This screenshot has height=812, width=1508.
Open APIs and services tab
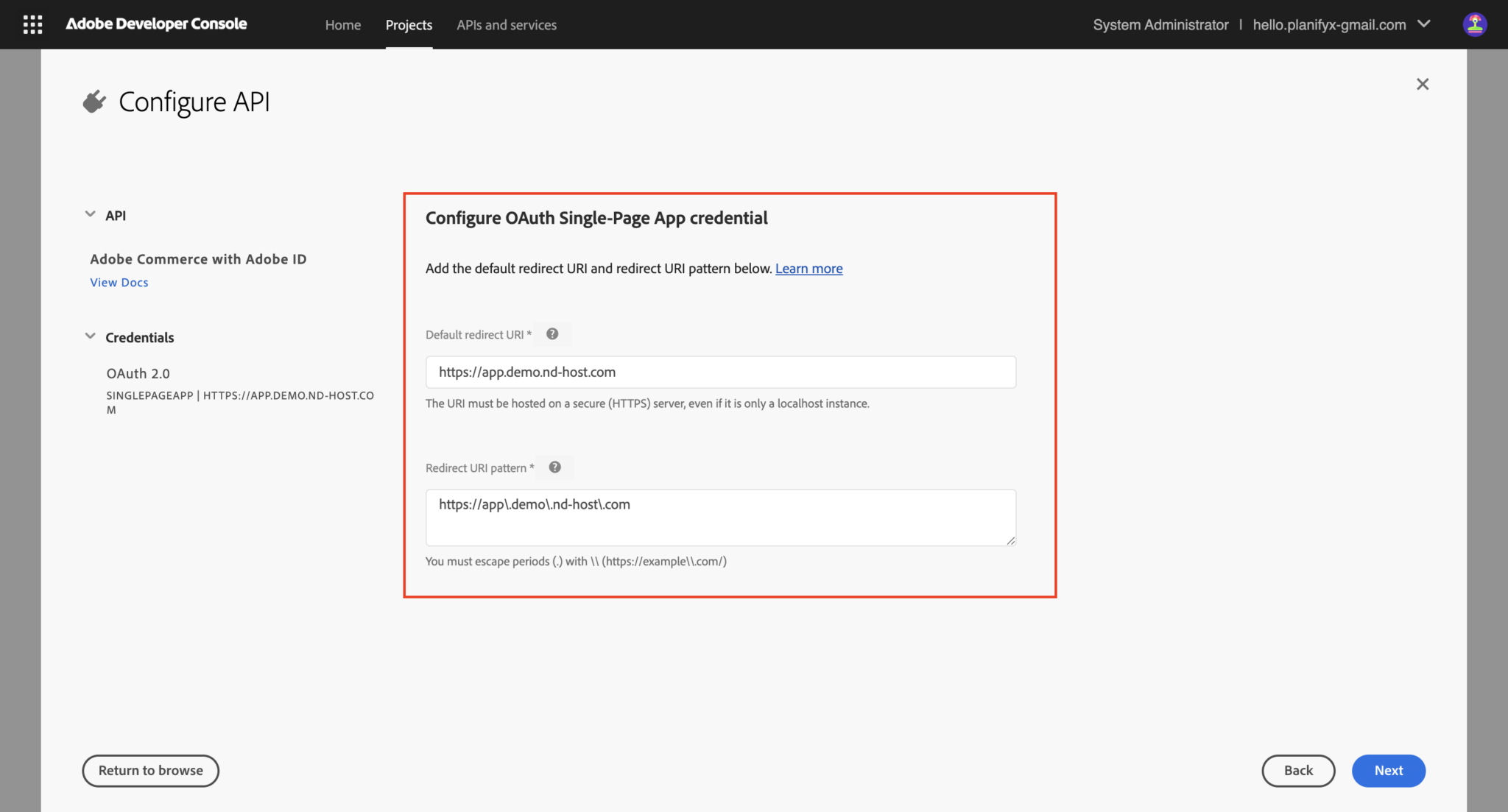tap(507, 25)
